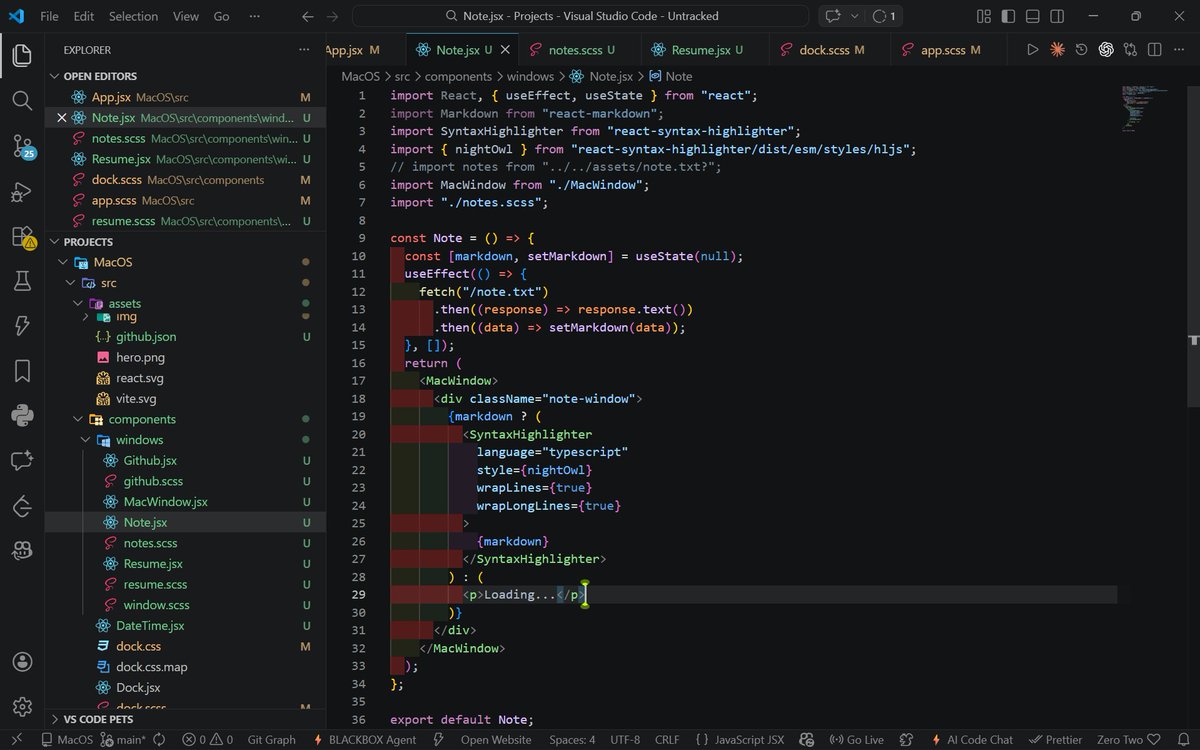
Task: Open the lightning bolt activity bar view
Action: point(22,326)
